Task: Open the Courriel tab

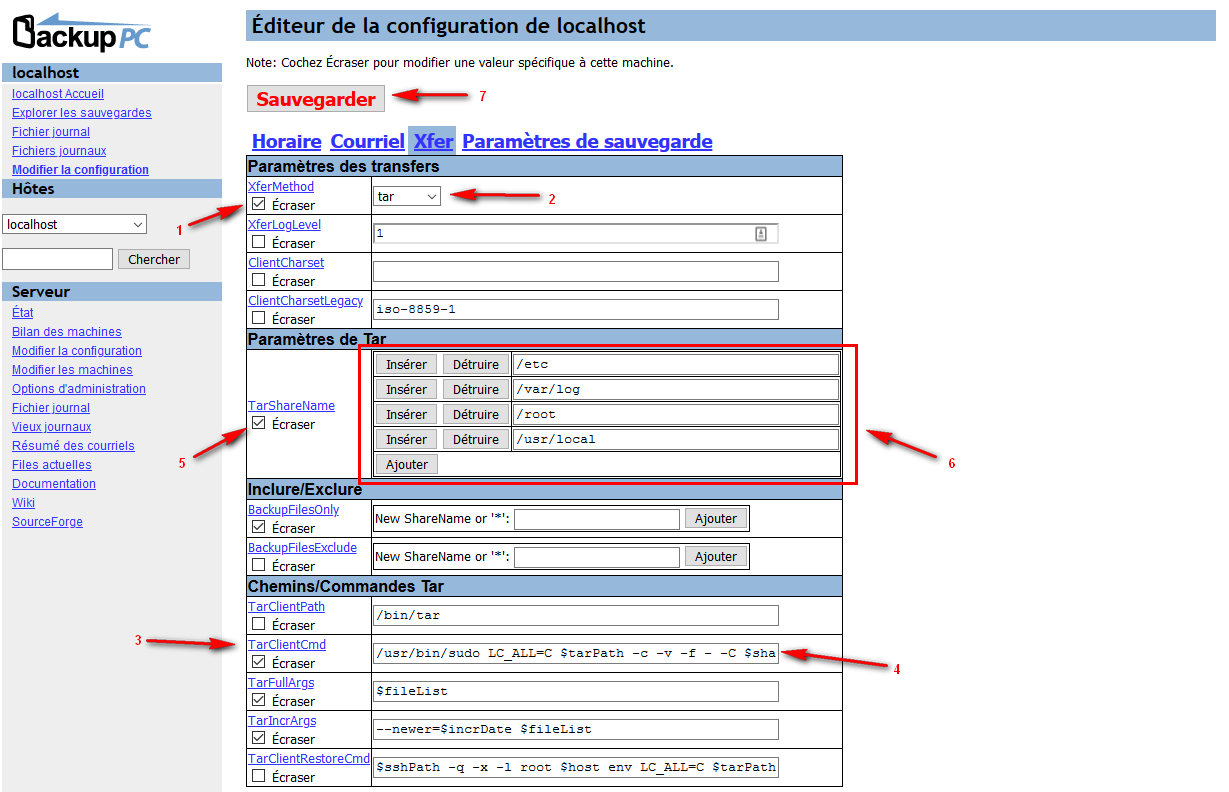Action: (x=367, y=142)
